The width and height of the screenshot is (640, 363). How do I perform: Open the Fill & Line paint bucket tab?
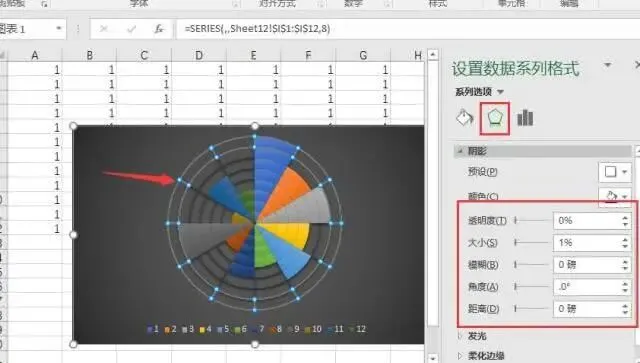pos(464,118)
